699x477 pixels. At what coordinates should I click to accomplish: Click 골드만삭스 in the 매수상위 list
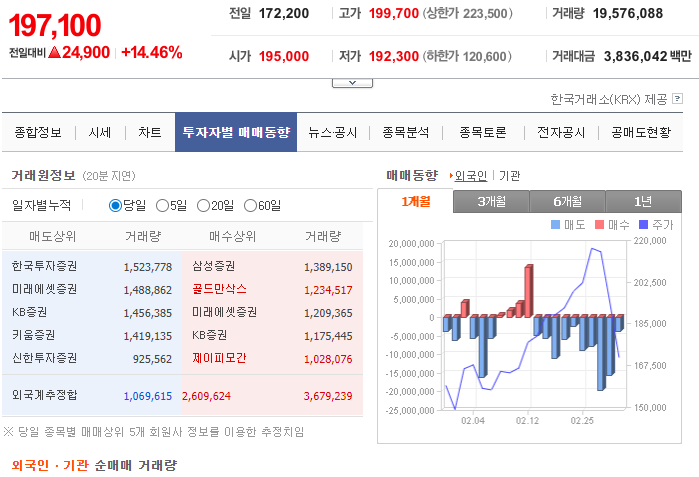(x=219, y=289)
